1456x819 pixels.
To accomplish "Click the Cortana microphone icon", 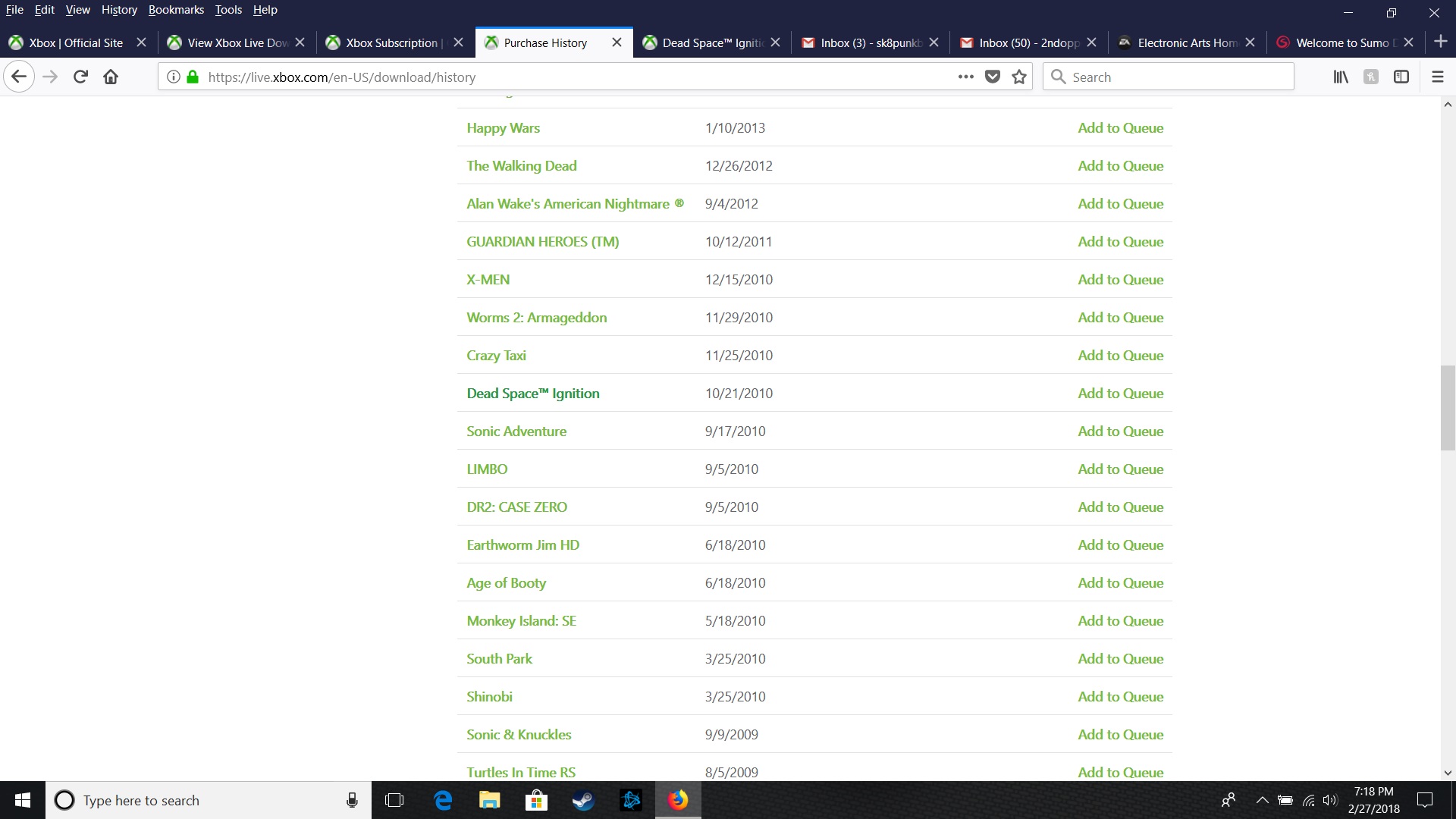I will 352,800.
